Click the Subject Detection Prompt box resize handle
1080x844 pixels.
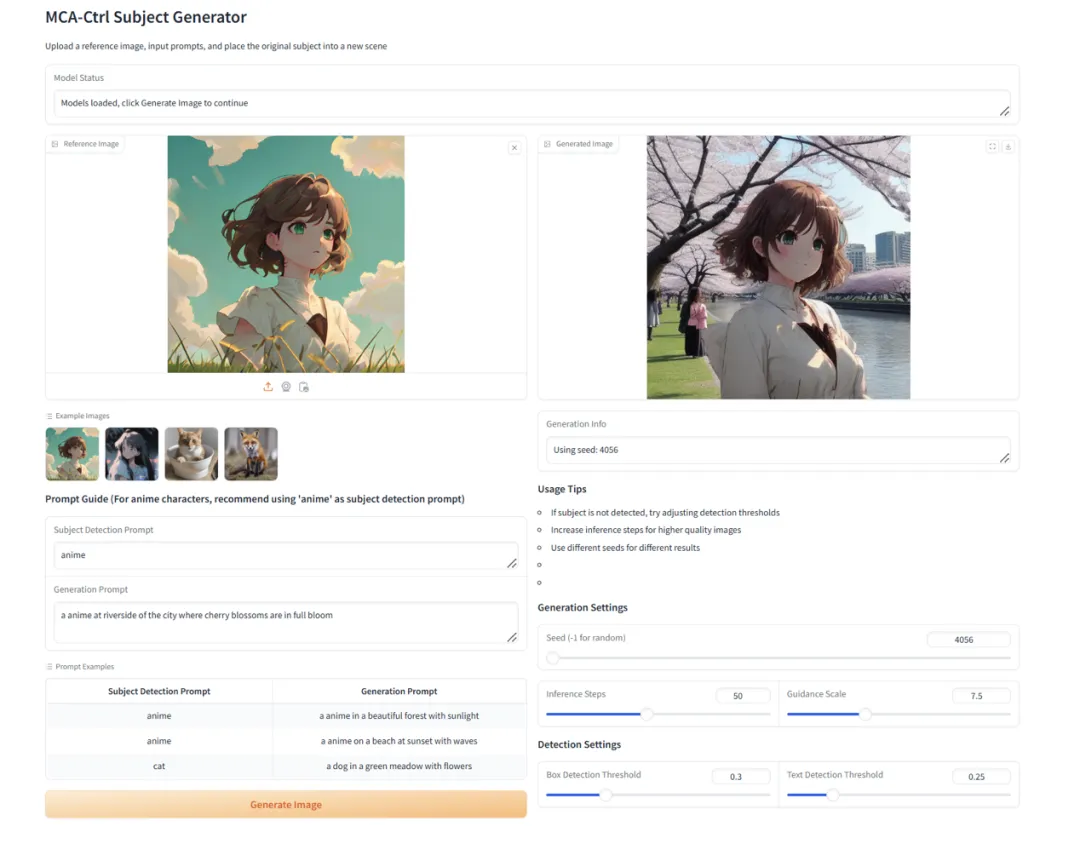pyautogui.click(x=512, y=564)
